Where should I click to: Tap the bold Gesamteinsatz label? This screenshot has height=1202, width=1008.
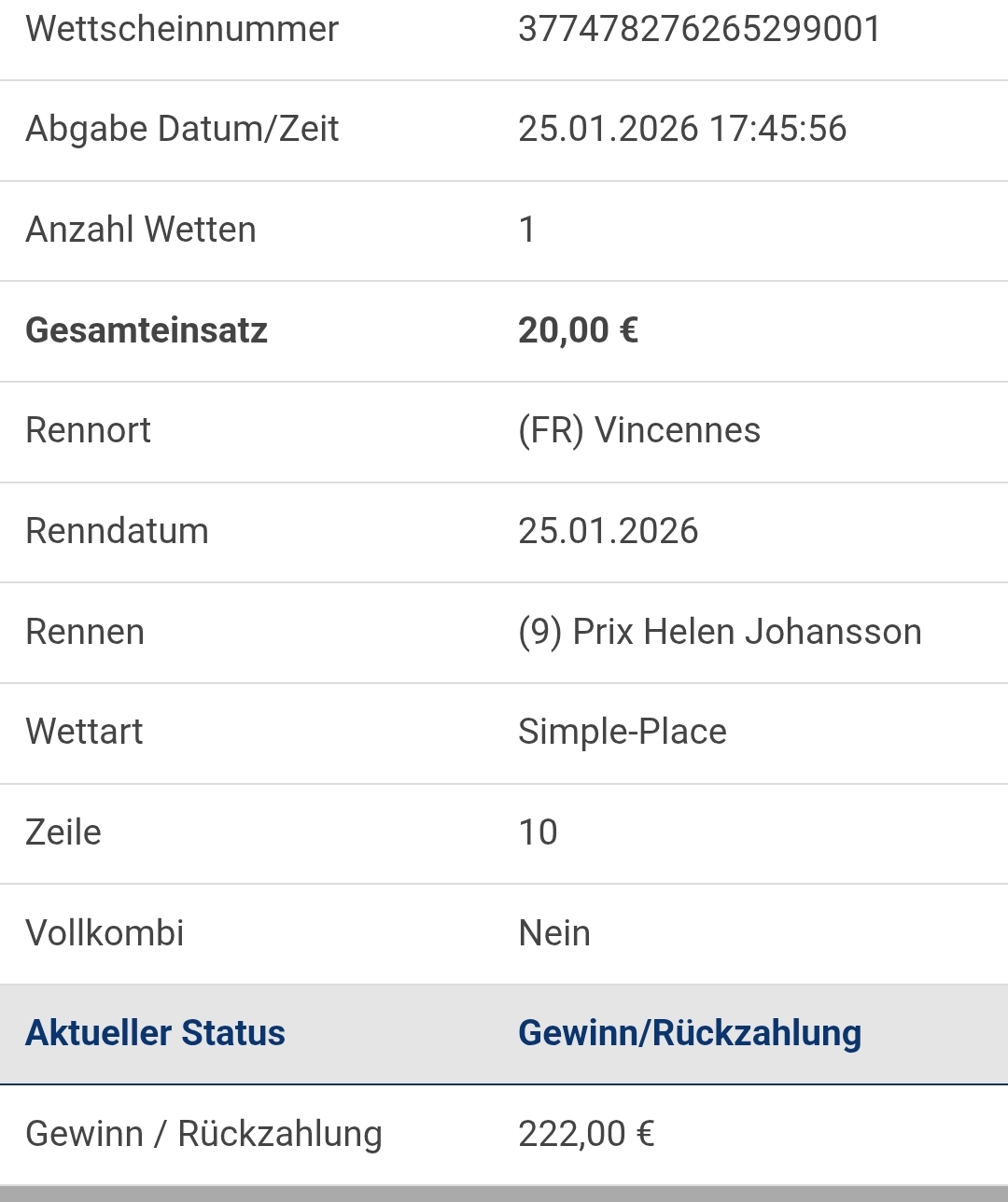(x=147, y=330)
